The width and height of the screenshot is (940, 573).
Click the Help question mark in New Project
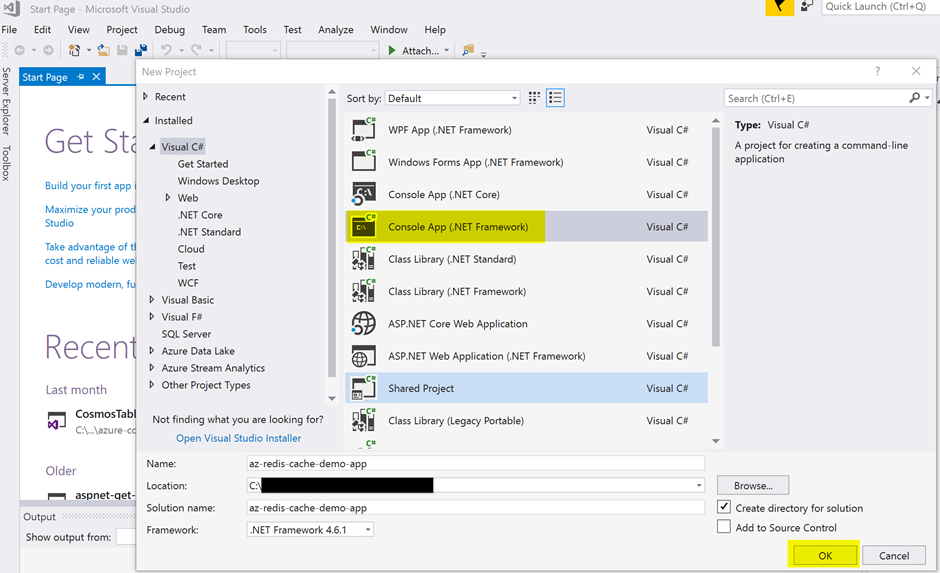pos(878,71)
